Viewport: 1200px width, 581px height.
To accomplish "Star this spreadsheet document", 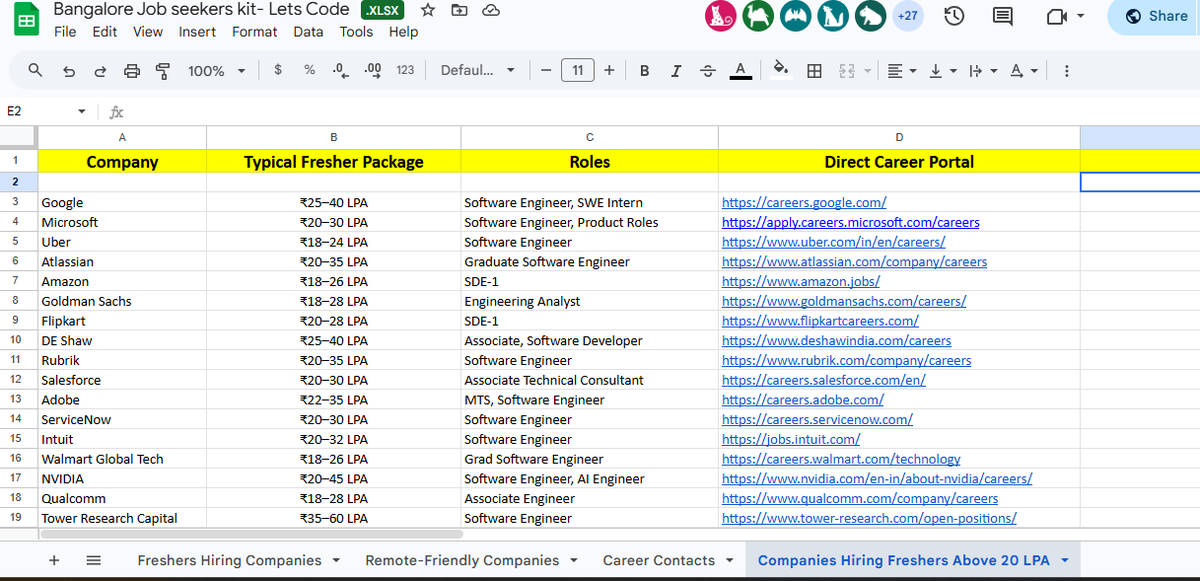I will pos(427,10).
